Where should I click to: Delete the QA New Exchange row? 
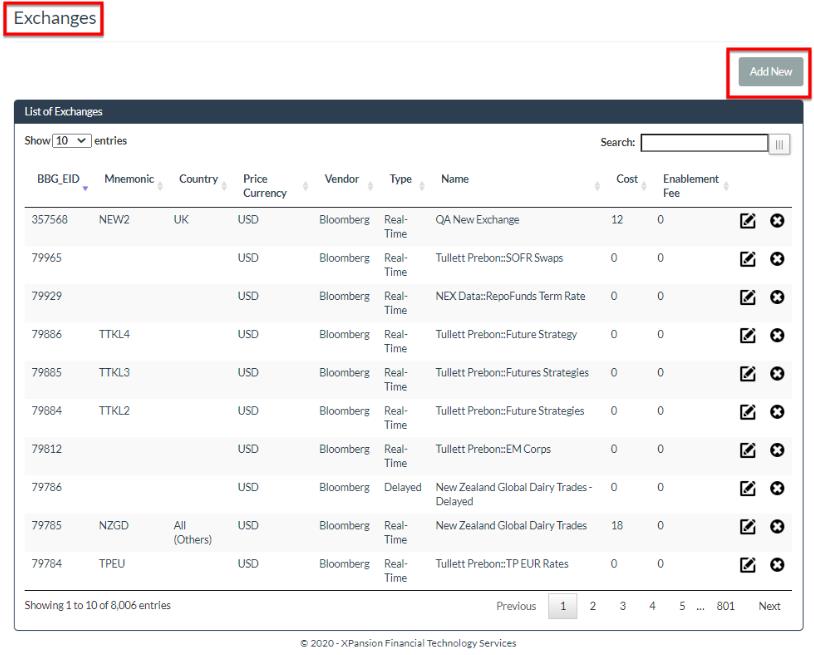pos(776,220)
